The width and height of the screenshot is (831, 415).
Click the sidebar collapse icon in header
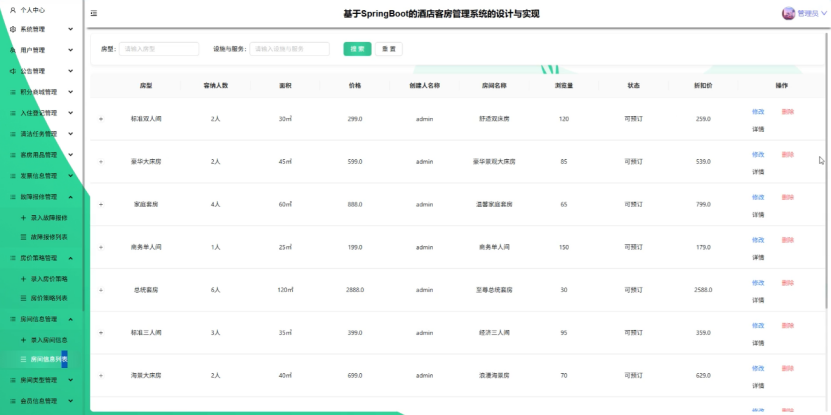(x=94, y=13)
